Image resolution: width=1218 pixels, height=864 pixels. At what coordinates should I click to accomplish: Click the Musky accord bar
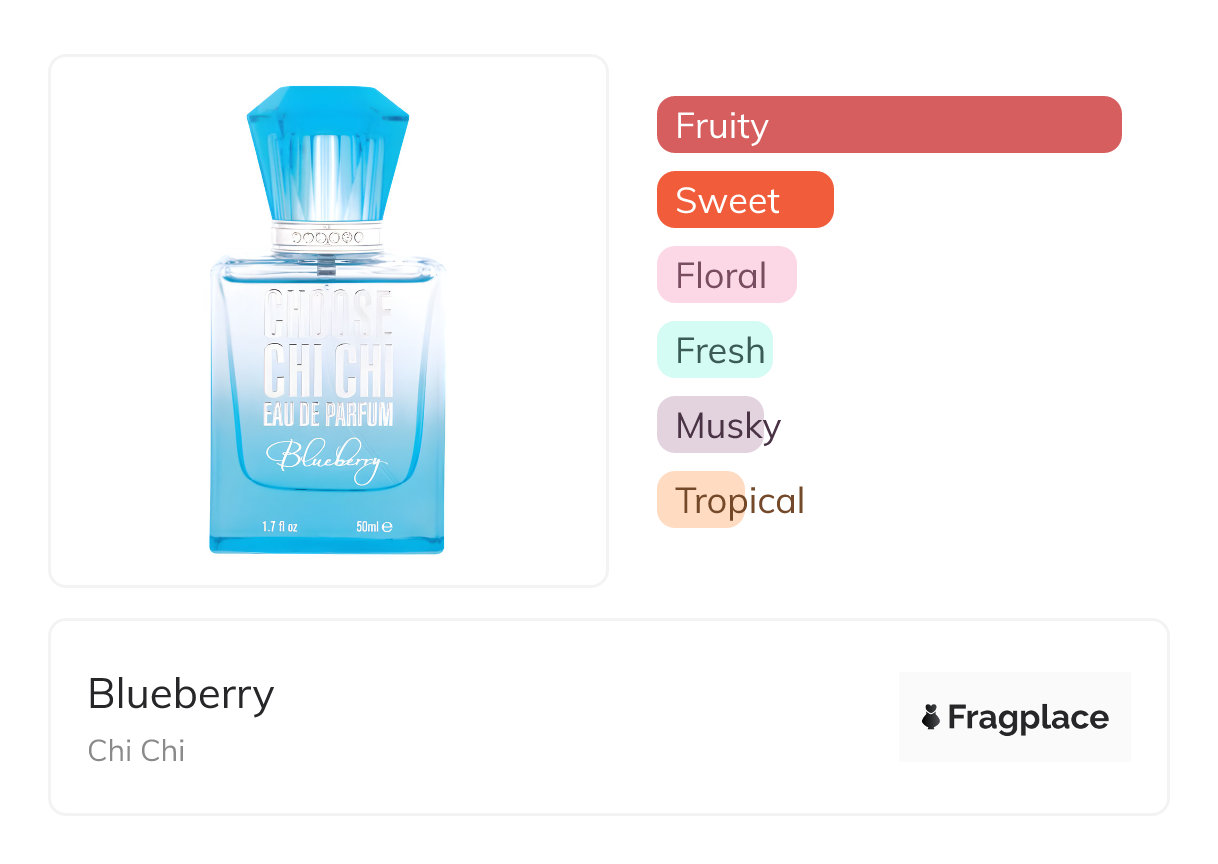710,425
